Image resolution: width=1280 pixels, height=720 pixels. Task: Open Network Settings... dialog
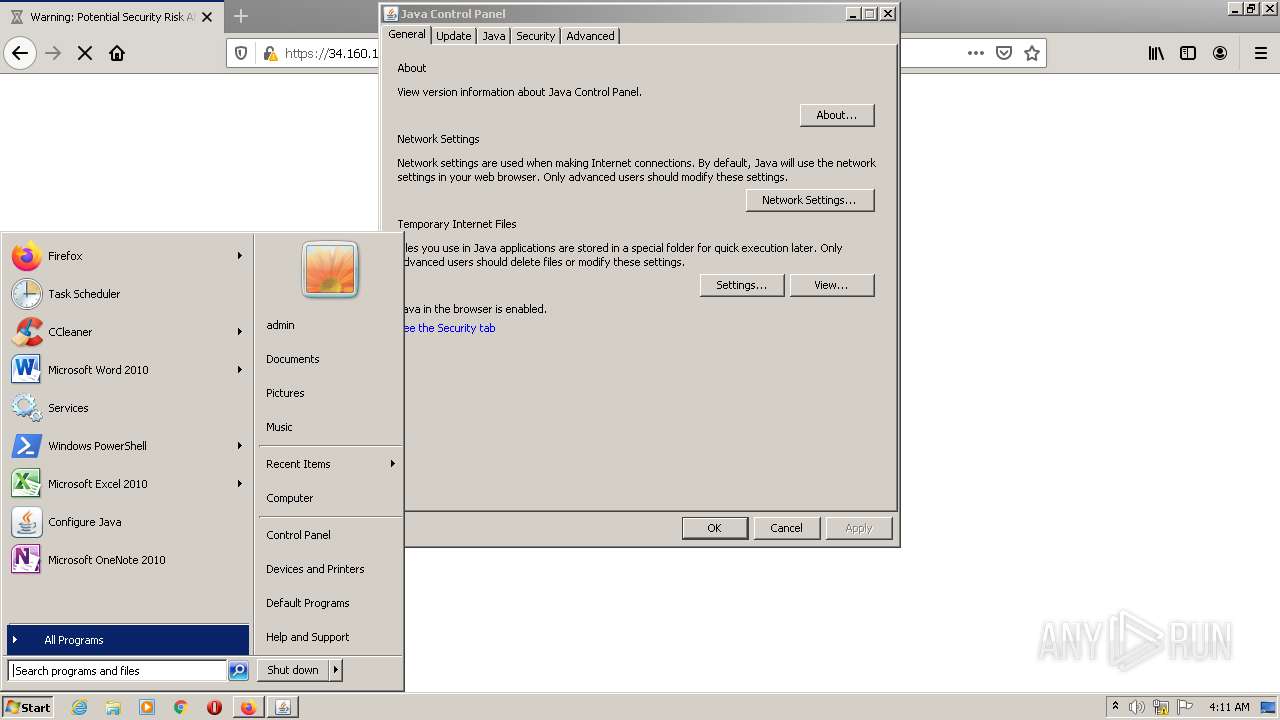pos(810,200)
